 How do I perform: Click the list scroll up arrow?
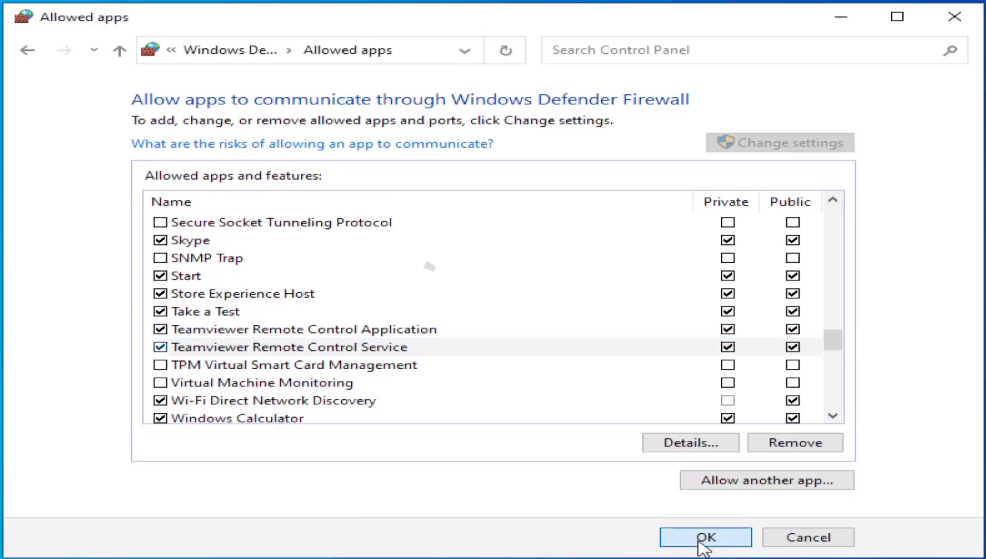pos(833,200)
